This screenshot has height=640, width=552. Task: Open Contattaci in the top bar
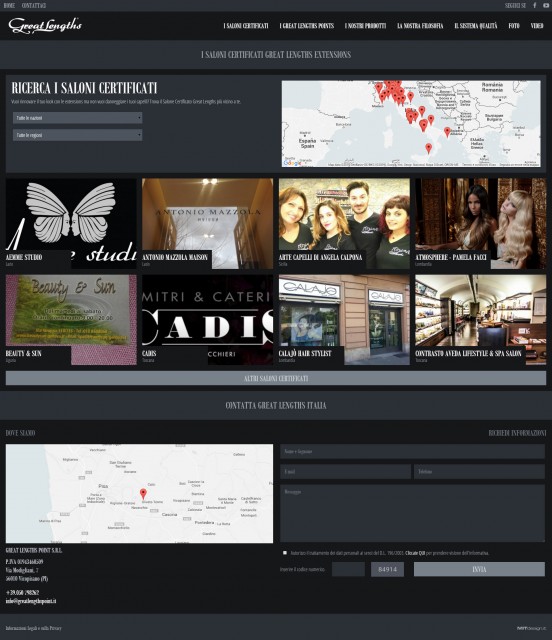point(33,5)
